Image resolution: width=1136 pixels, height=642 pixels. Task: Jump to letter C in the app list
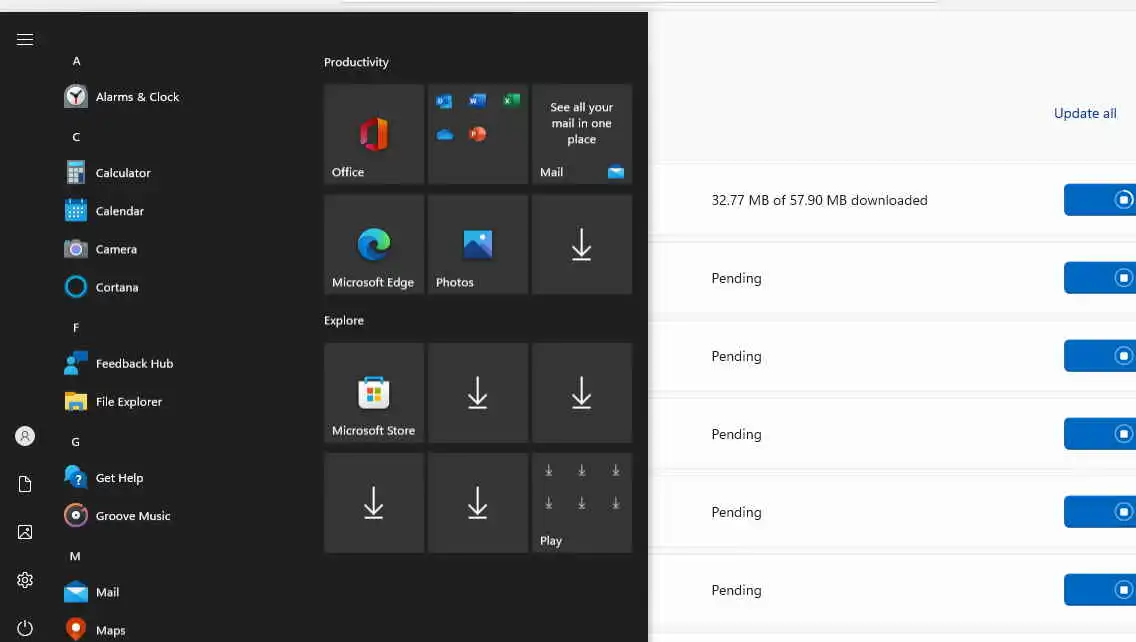click(x=76, y=137)
